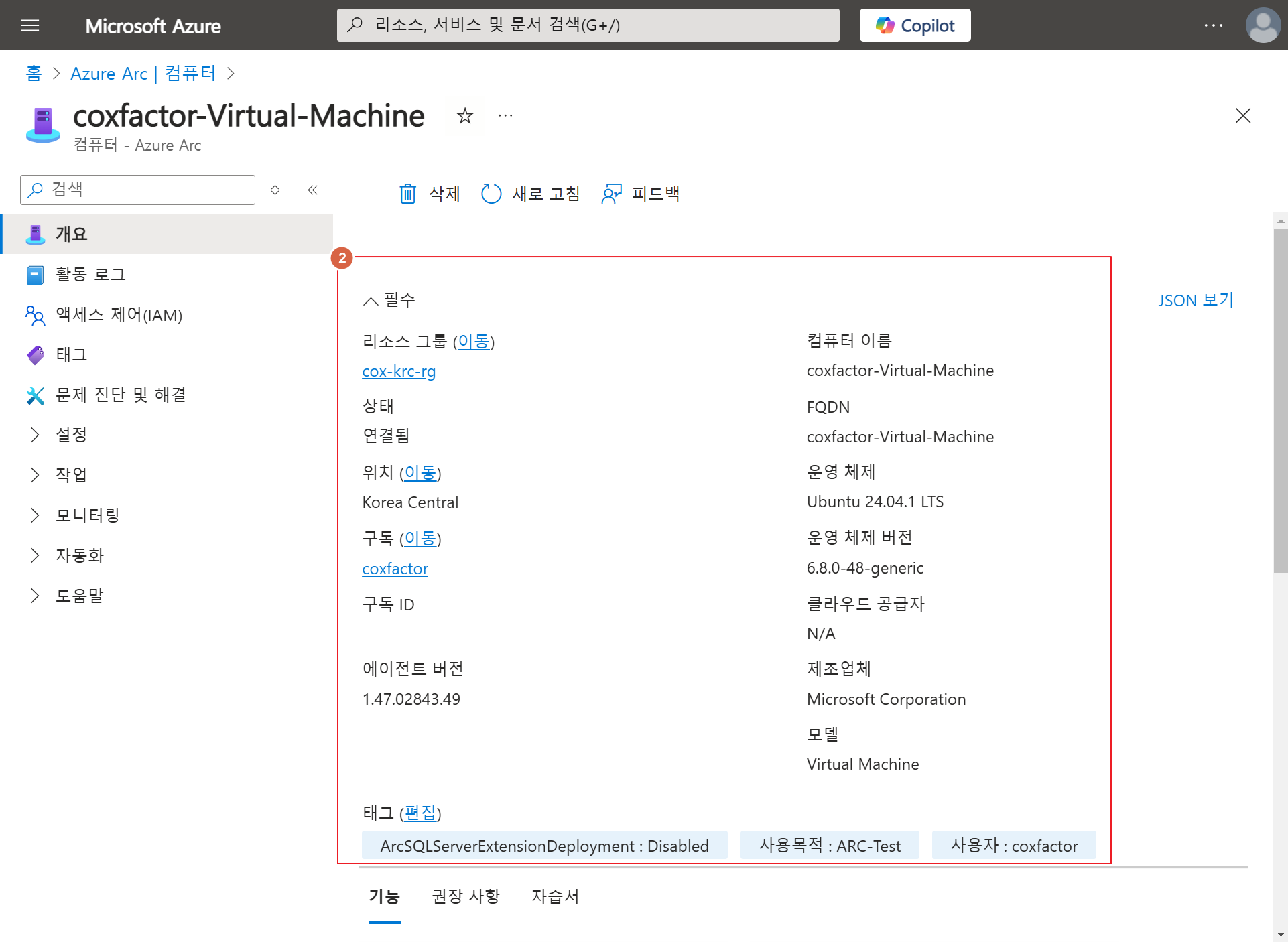Click the trash Delete (삭제) icon
The width and height of the screenshot is (1288, 942).
(407, 194)
